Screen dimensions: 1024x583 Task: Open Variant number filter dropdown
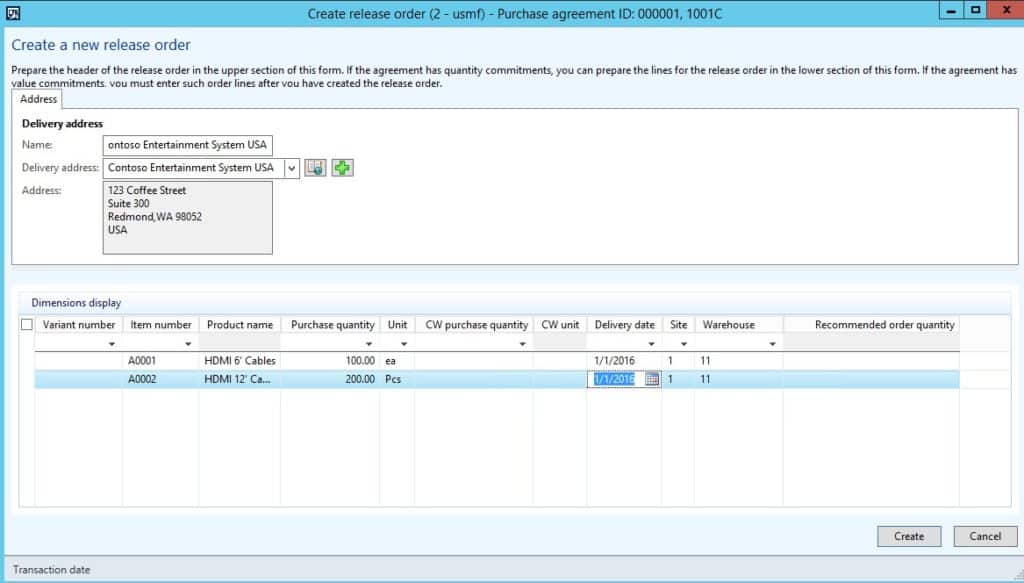(x=112, y=343)
